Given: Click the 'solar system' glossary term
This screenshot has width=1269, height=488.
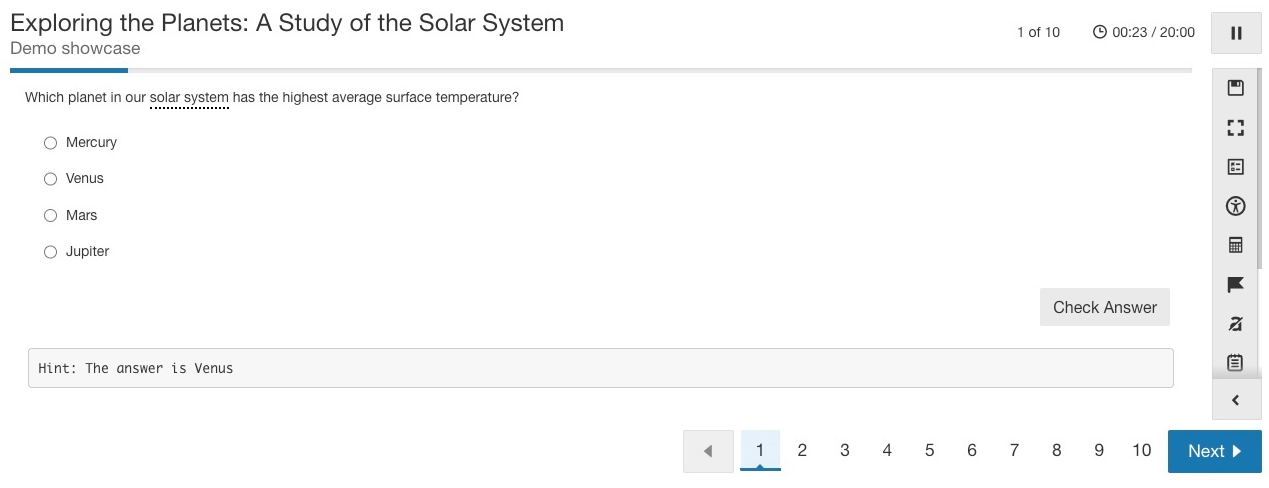Looking at the screenshot, I should coord(189,98).
